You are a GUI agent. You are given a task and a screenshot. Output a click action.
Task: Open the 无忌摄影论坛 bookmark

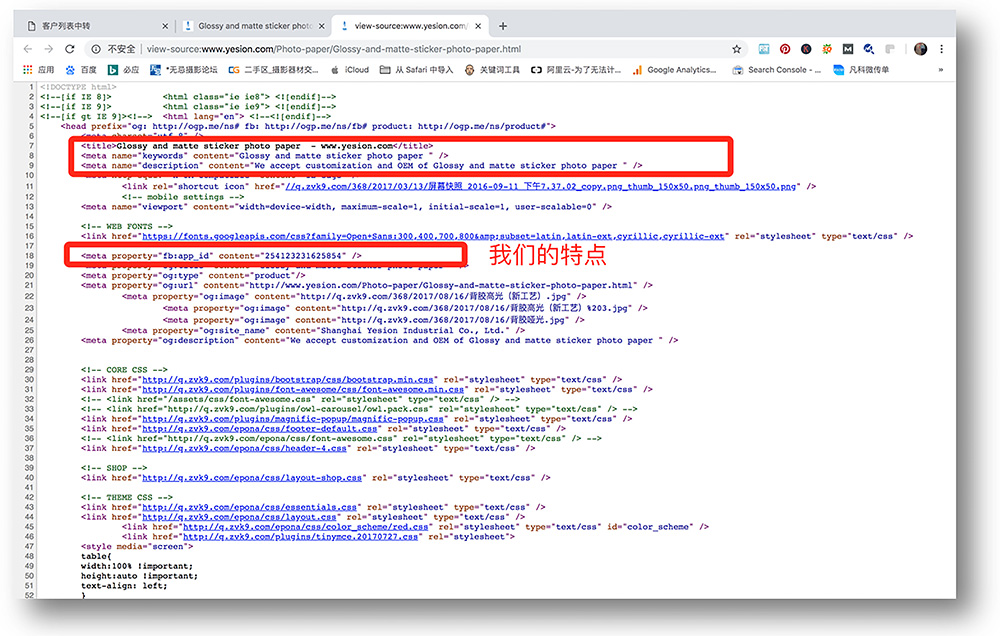point(184,70)
